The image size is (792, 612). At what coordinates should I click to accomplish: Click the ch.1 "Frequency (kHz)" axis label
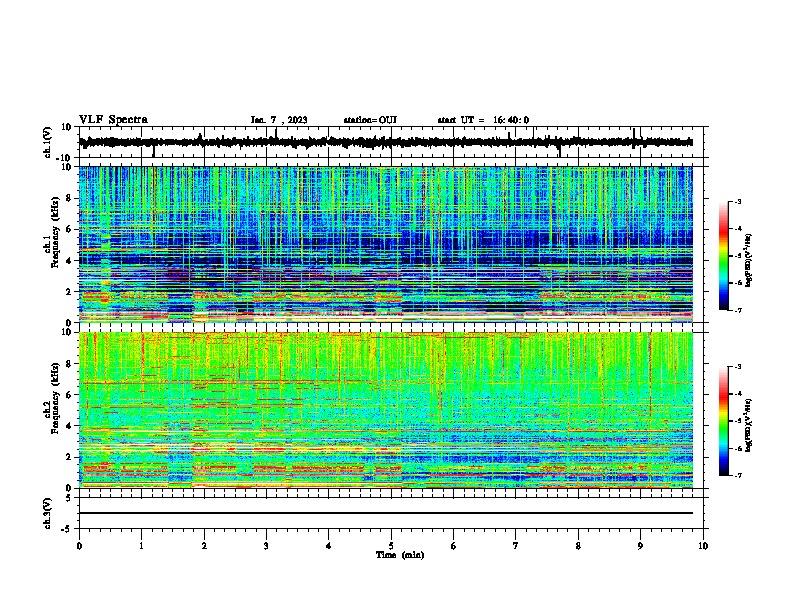click(x=55, y=230)
